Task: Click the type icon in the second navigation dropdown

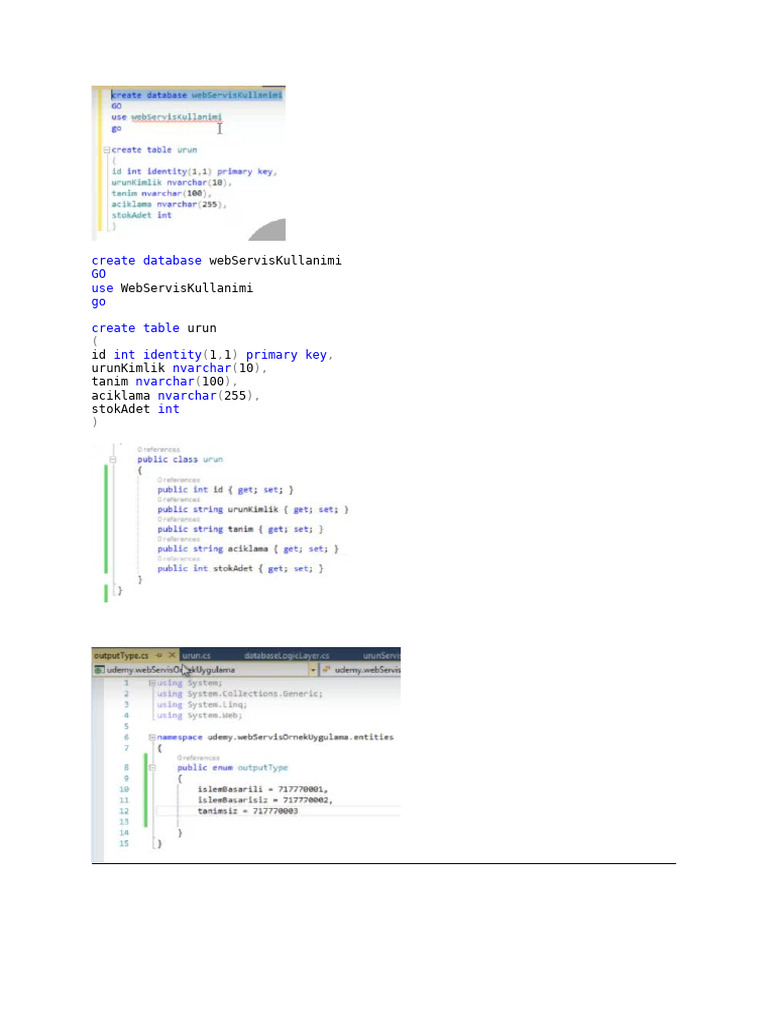Action: tap(327, 670)
